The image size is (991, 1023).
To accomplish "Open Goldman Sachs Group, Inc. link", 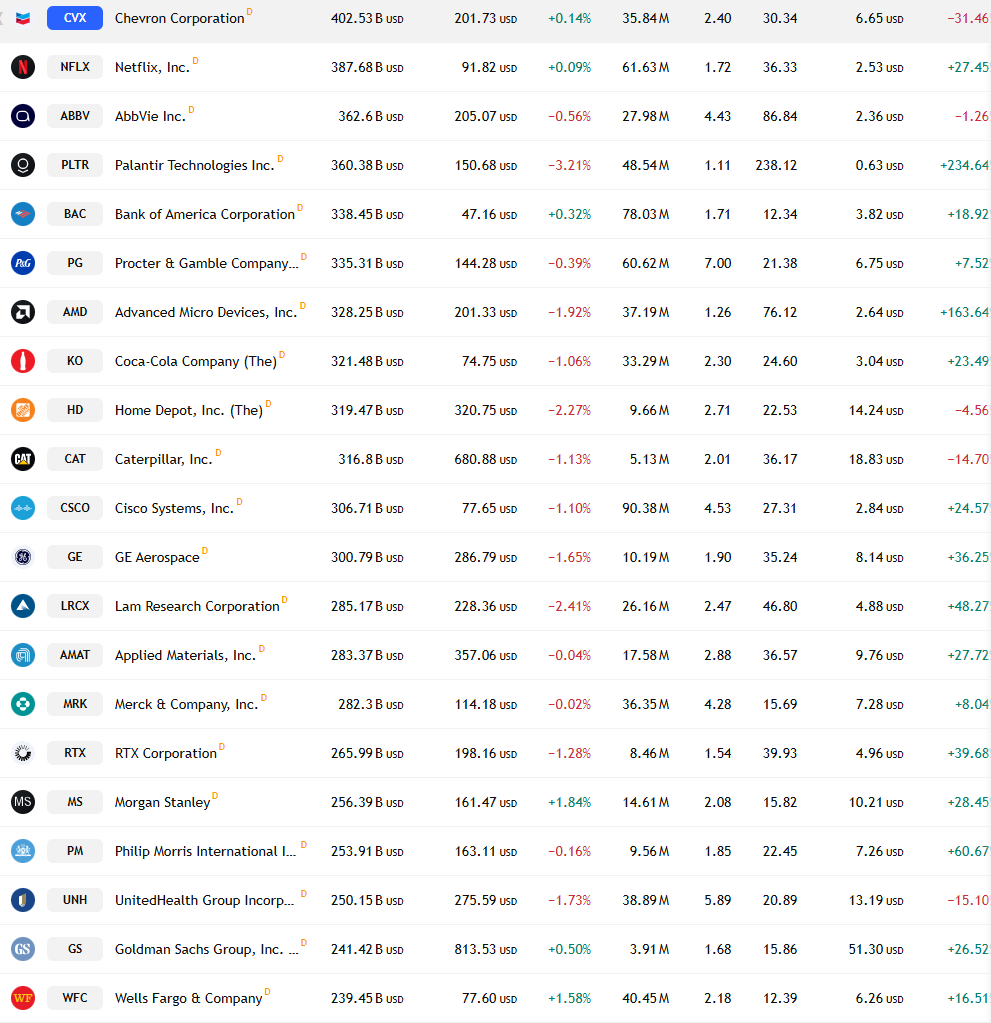I will pyautogui.click(x=207, y=949).
